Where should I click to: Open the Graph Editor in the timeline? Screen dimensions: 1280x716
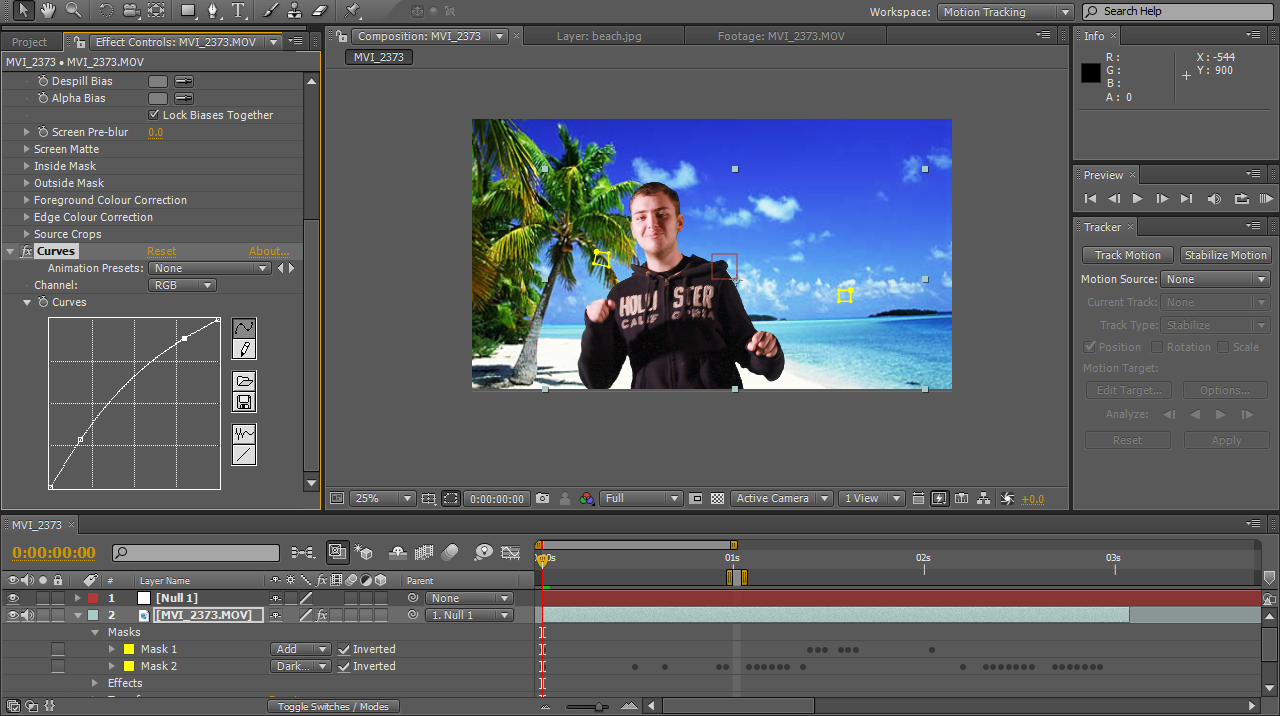point(510,552)
